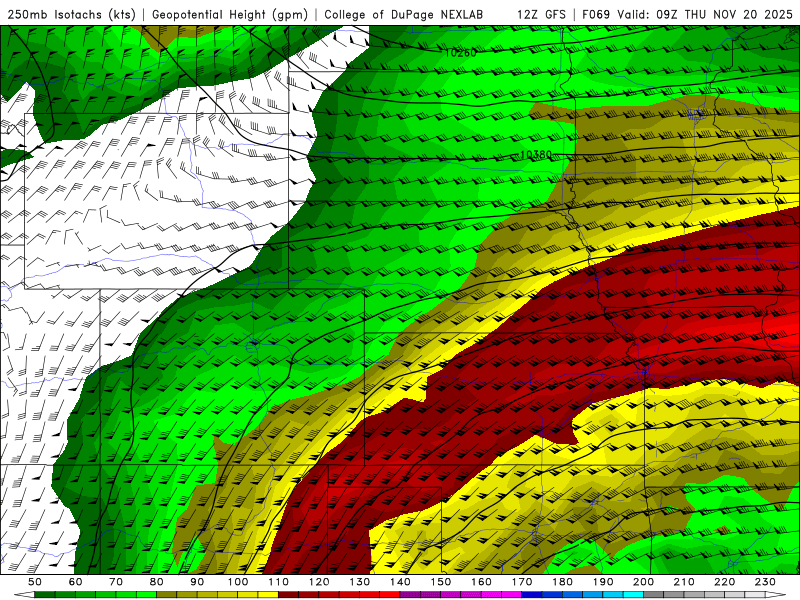Click the '160' tick on the color scale
This screenshot has height=600, width=800.
(x=482, y=582)
